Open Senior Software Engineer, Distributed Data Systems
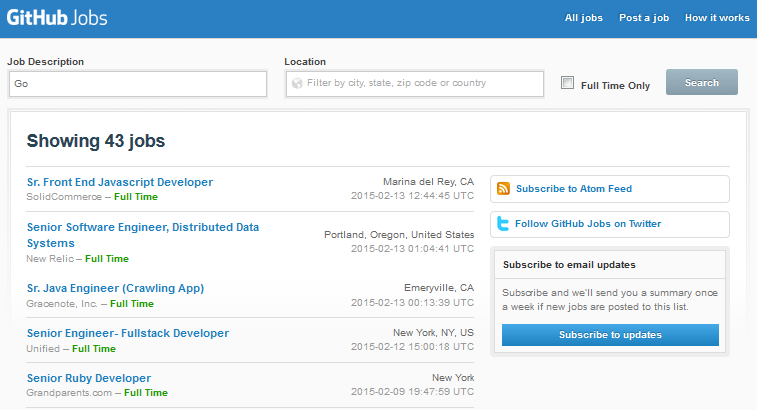 point(143,235)
